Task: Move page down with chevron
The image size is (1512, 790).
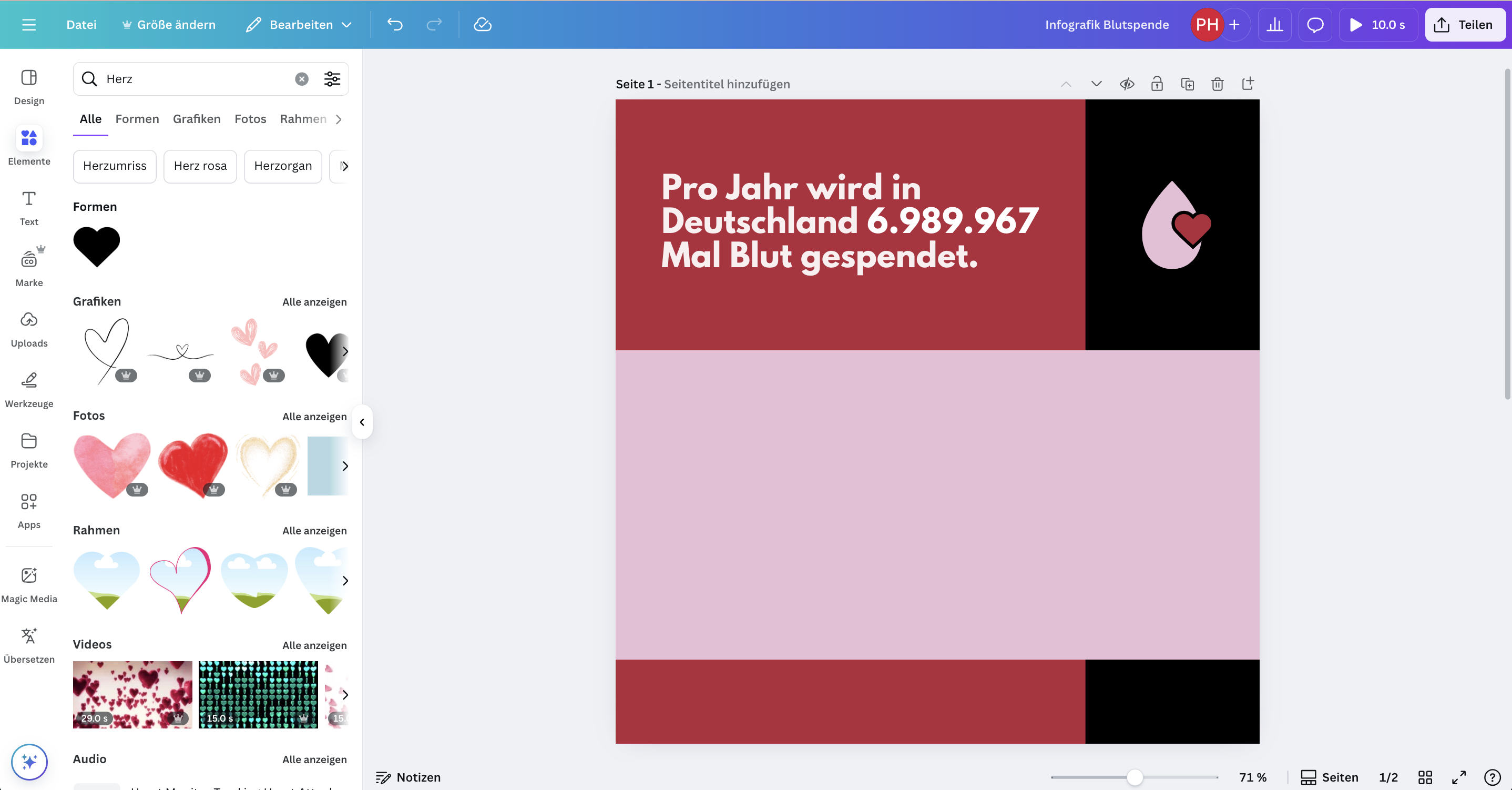Action: tap(1096, 84)
